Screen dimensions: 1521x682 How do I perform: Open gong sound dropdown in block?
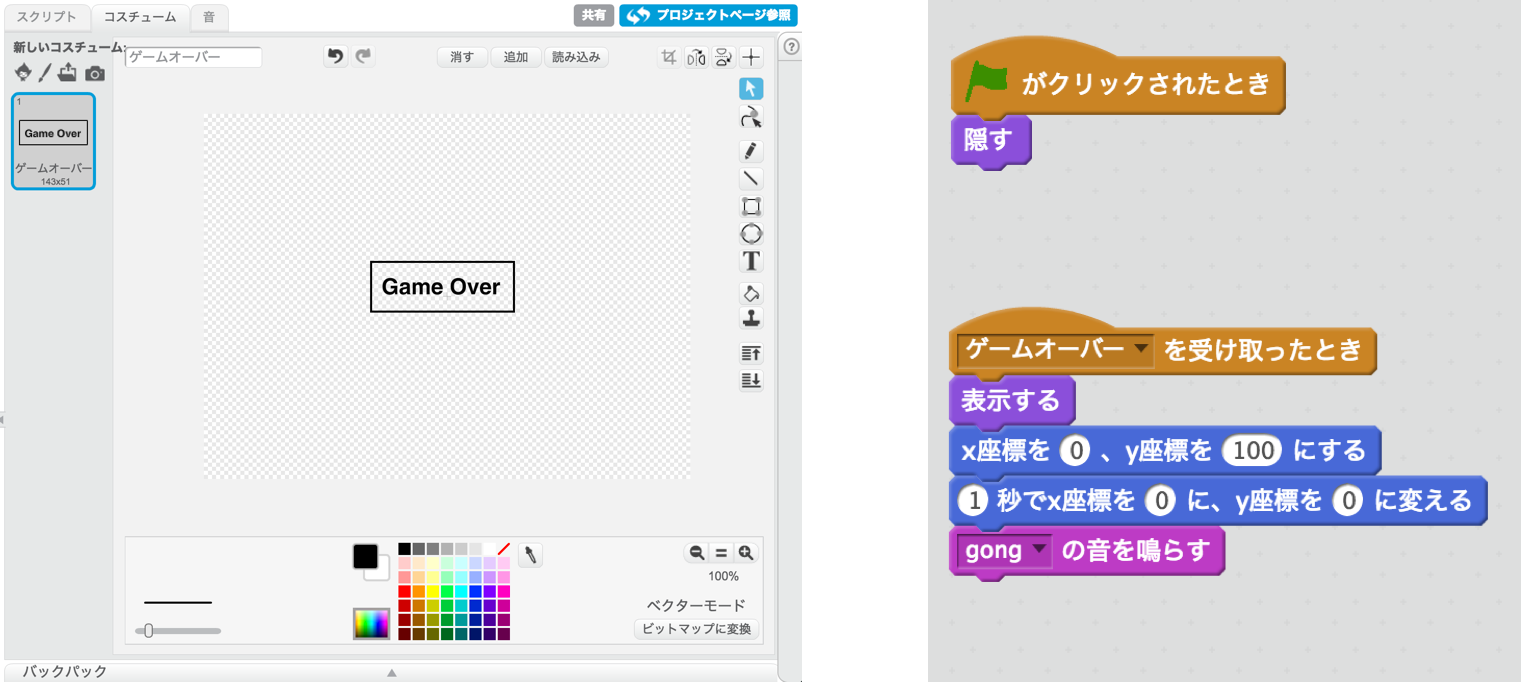(x=1037, y=549)
